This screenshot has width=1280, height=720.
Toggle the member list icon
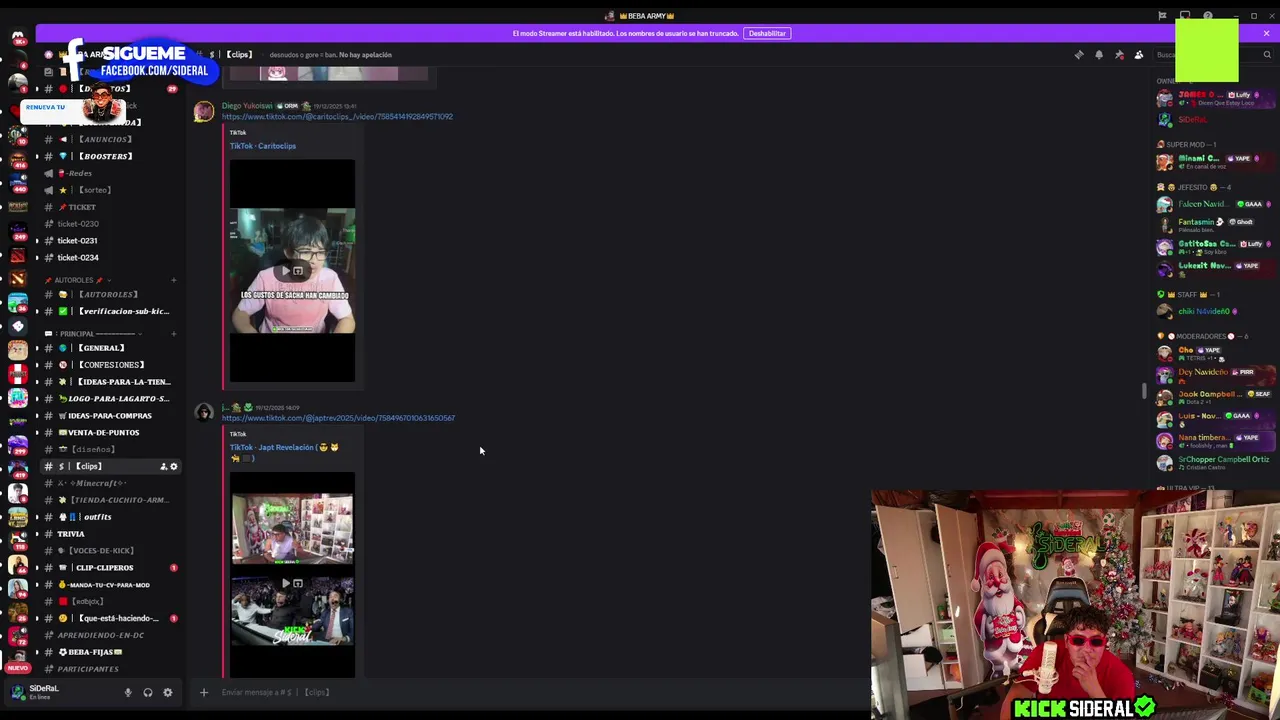click(x=1139, y=55)
